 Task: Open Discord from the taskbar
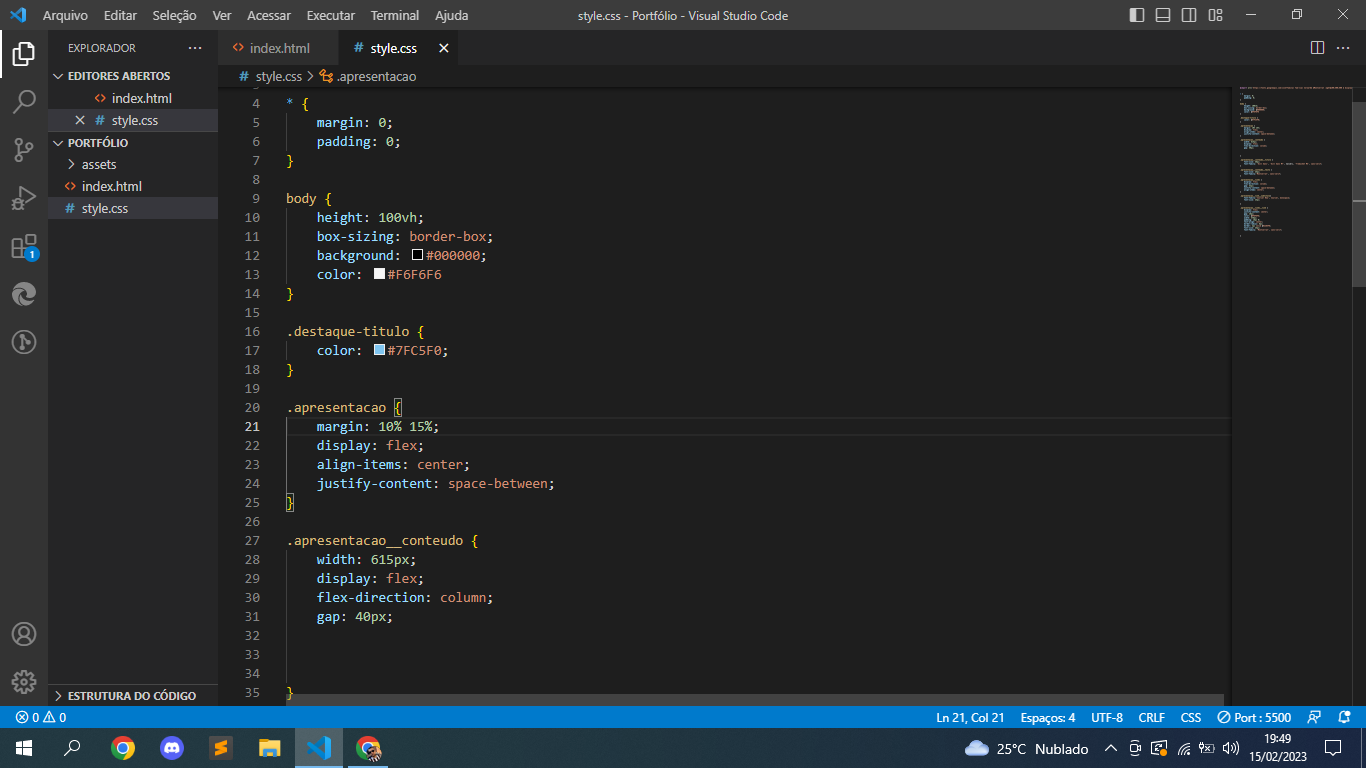tap(172, 748)
